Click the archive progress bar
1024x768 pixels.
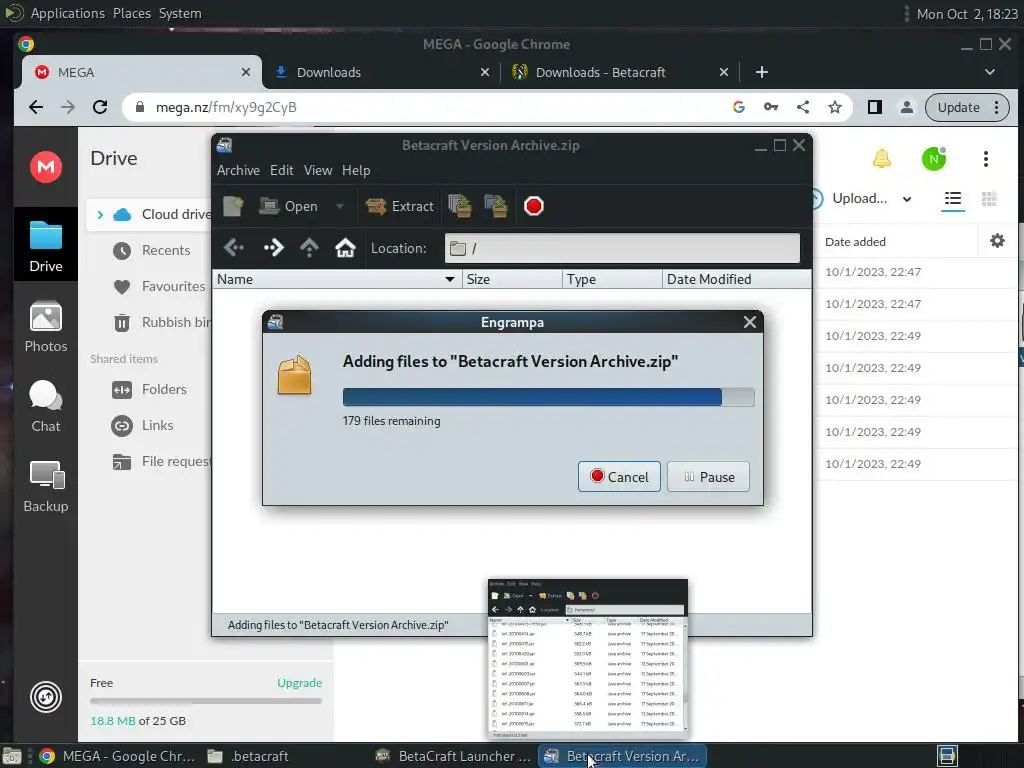[x=549, y=397]
